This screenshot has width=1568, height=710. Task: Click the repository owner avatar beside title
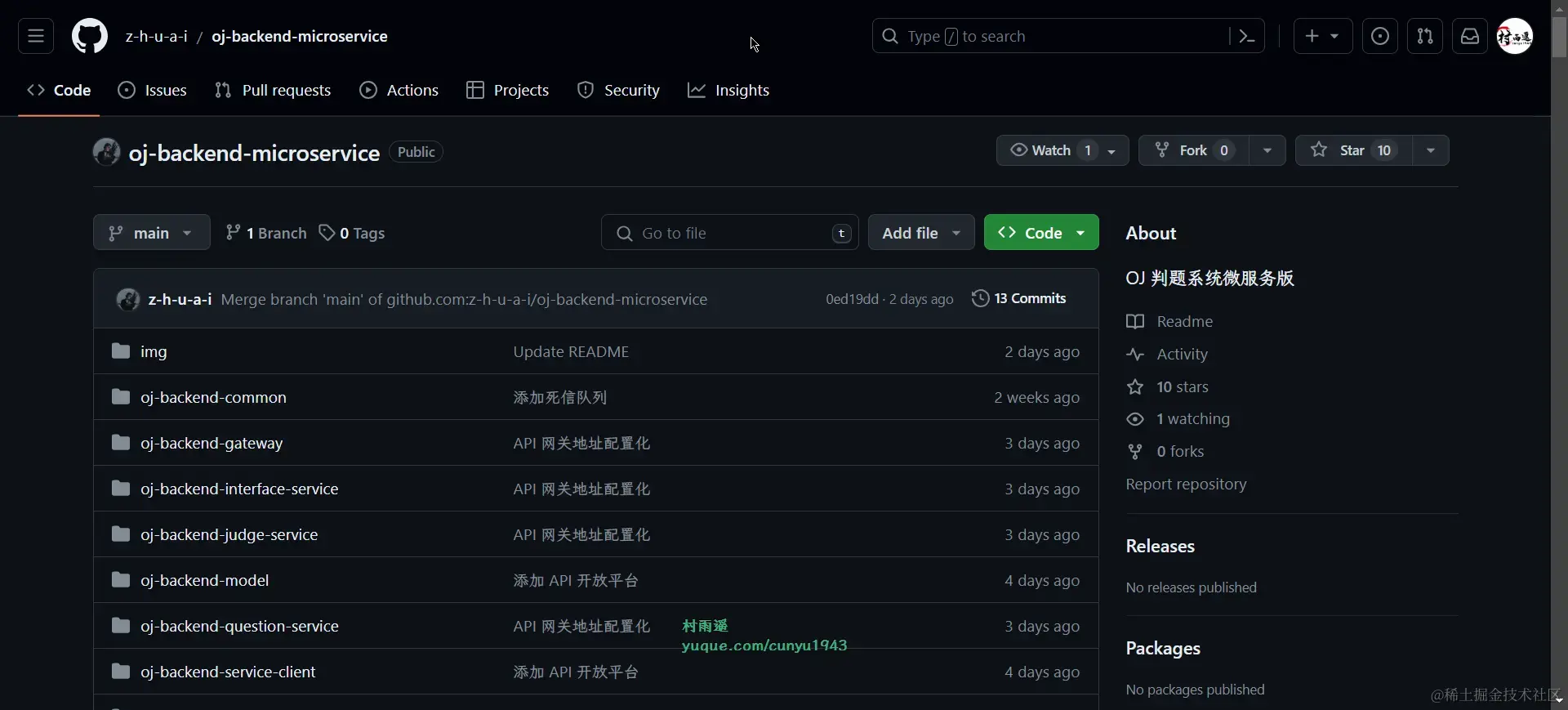pos(106,152)
